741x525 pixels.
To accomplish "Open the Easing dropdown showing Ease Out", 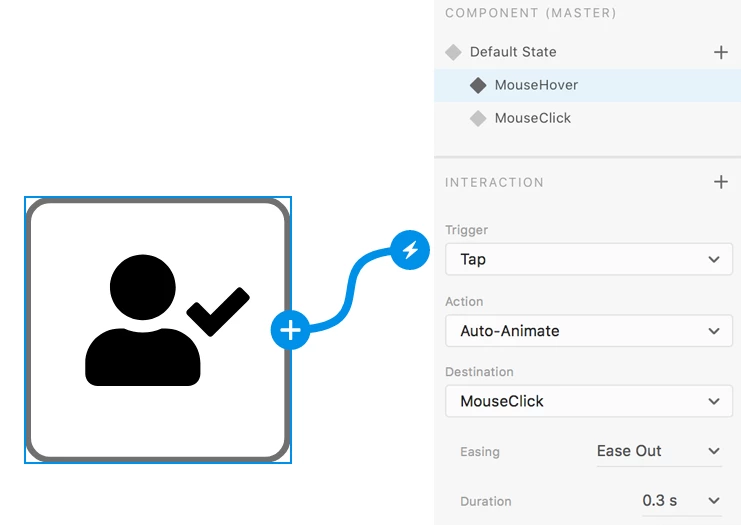I will tap(659, 451).
